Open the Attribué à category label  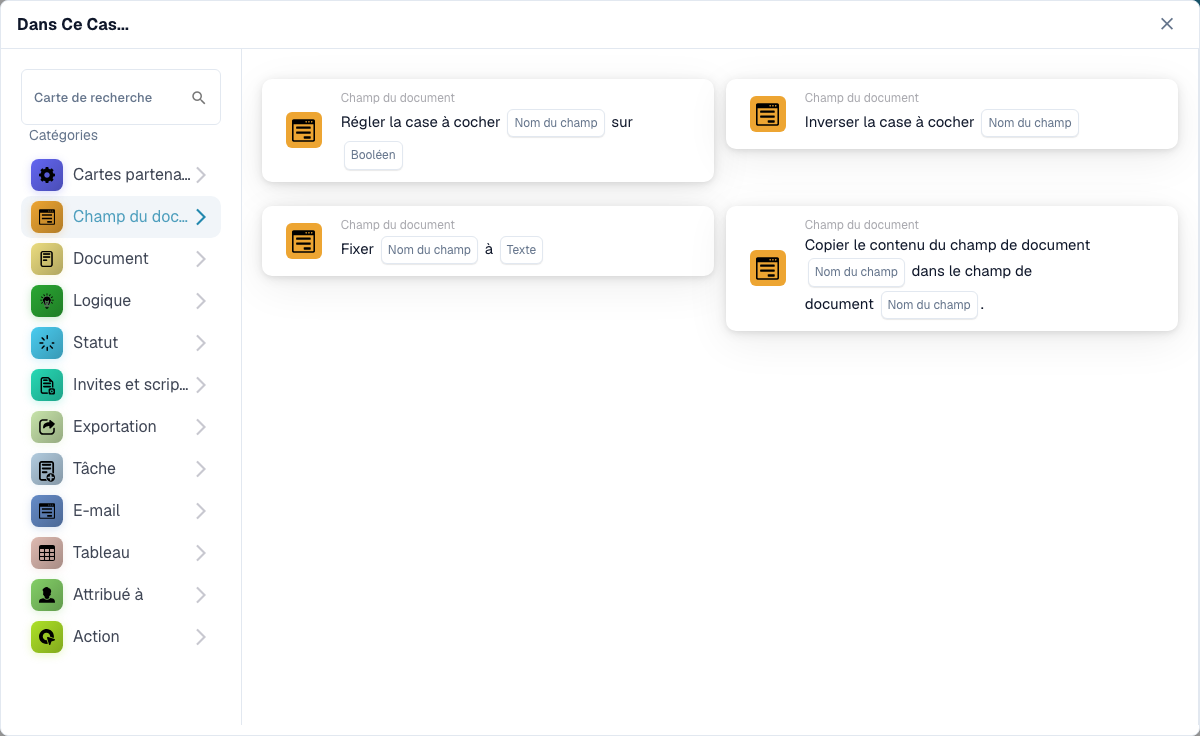tap(108, 595)
